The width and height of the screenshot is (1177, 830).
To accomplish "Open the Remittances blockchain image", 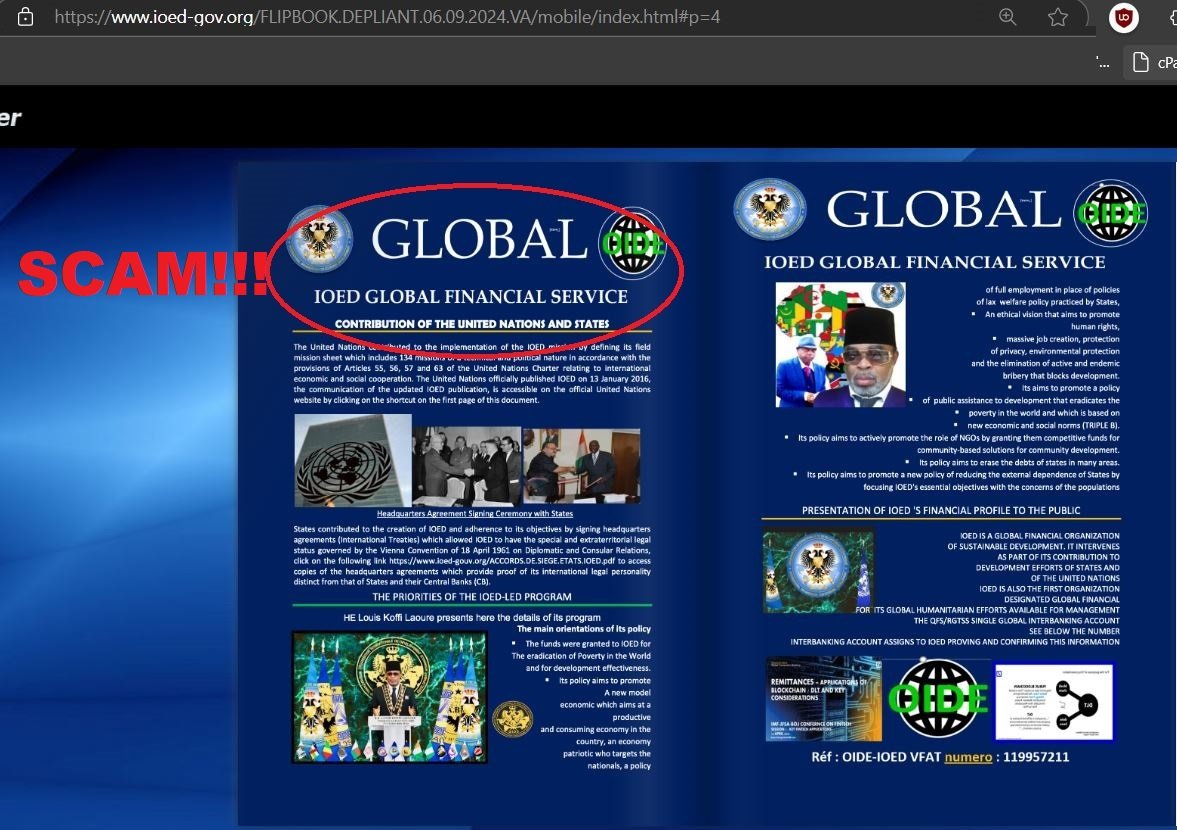I will 823,699.
